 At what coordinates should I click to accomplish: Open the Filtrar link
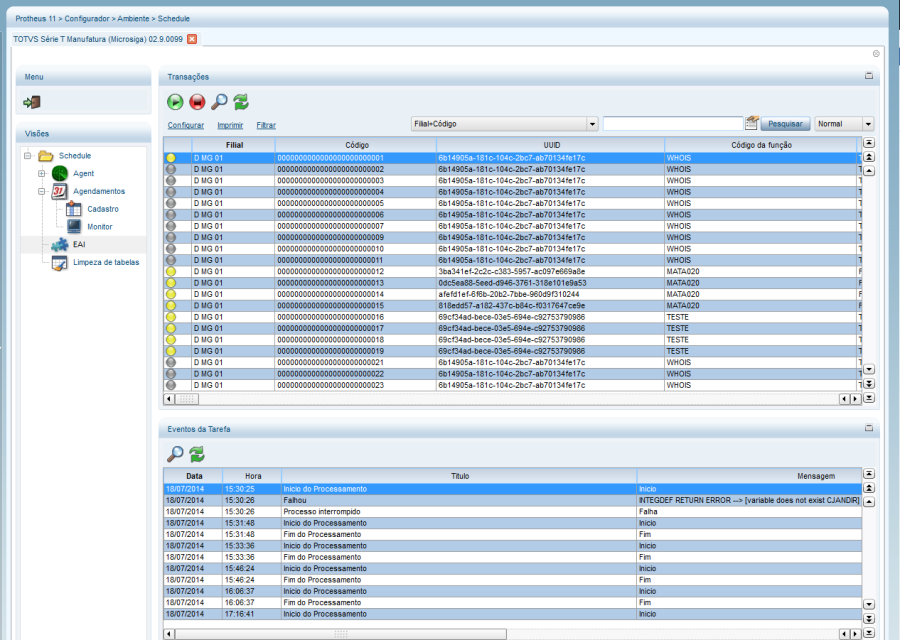coord(266,125)
